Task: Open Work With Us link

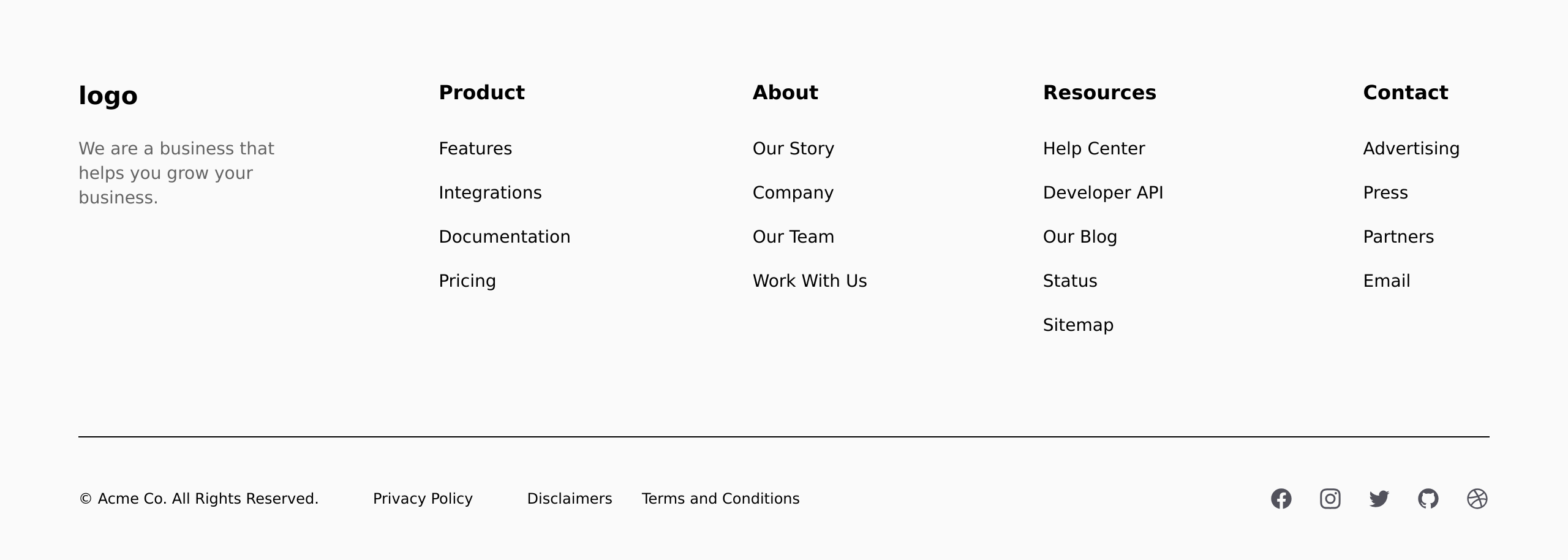Action: click(x=810, y=281)
